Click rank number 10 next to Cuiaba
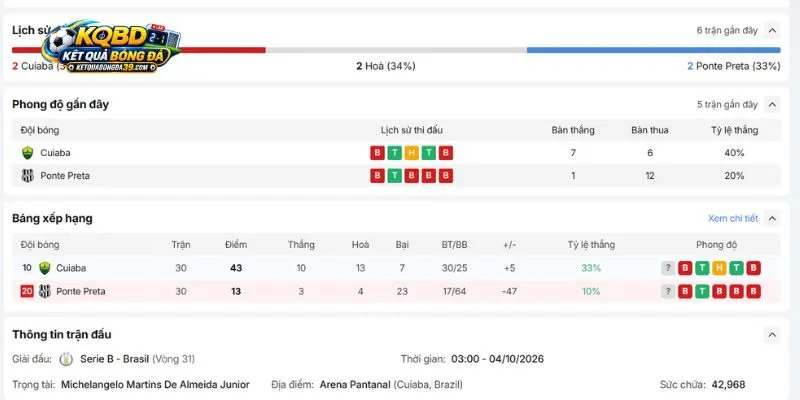Viewport: 800px width, 400px height. 27,268
